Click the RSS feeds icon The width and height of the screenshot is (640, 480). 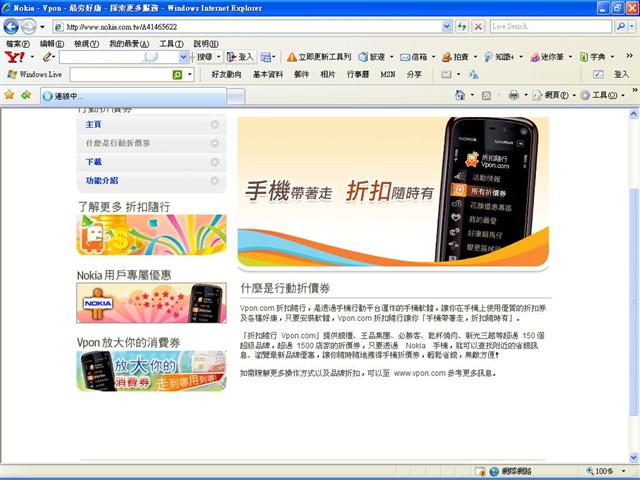pos(486,96)
